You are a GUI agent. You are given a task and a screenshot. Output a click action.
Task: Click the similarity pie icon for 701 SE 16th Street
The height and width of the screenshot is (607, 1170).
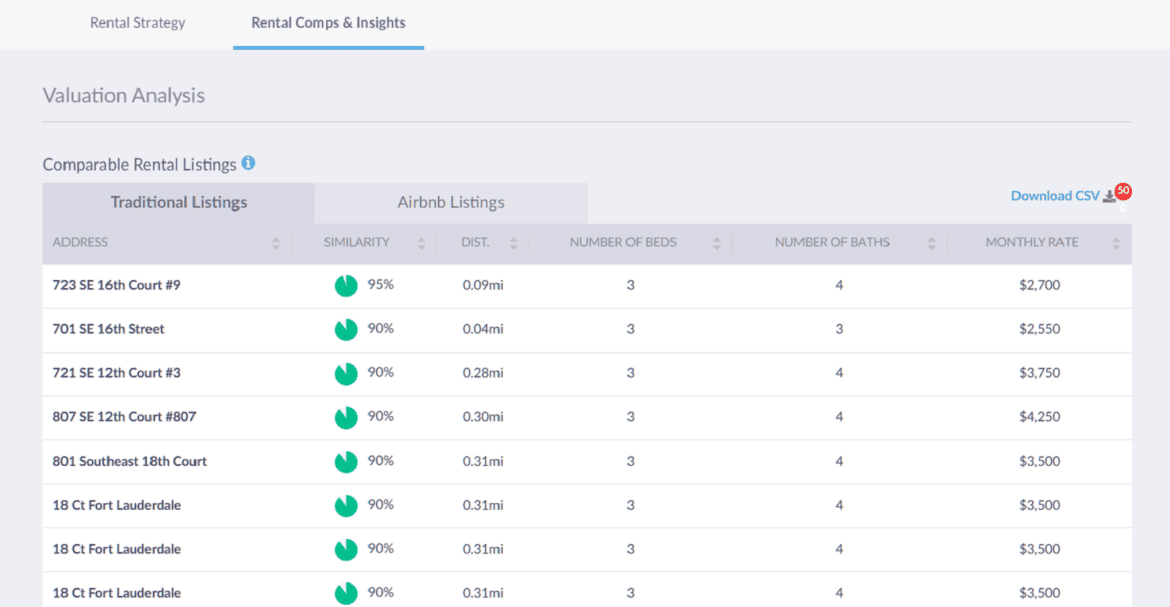pyautogui.click(x=346, y=330)
